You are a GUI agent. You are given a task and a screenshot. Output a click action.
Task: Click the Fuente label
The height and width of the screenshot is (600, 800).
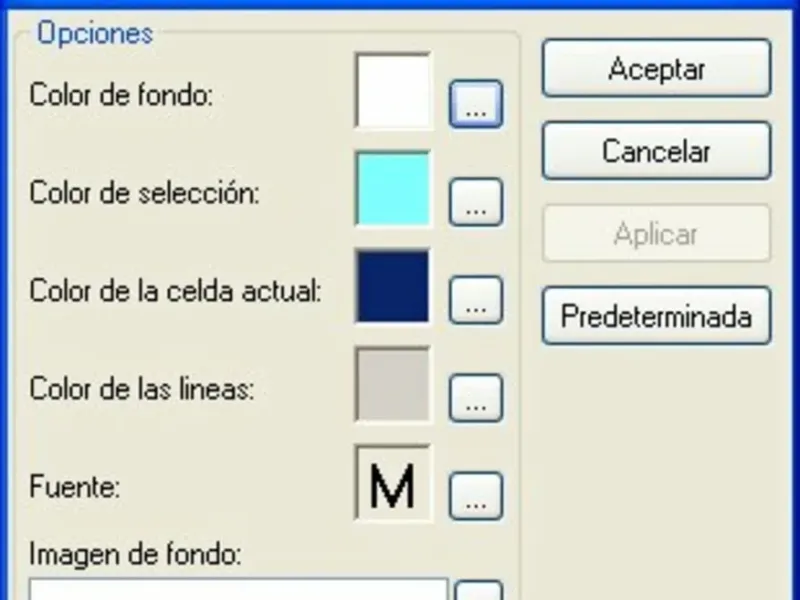click(75, 489)
